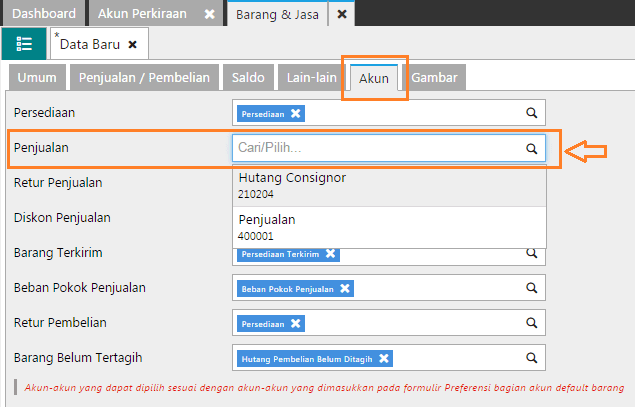This screenshot has width=635, height=407.
Task: Remove Persediaan tag from Persediaan field
Action: coord(296,114)
